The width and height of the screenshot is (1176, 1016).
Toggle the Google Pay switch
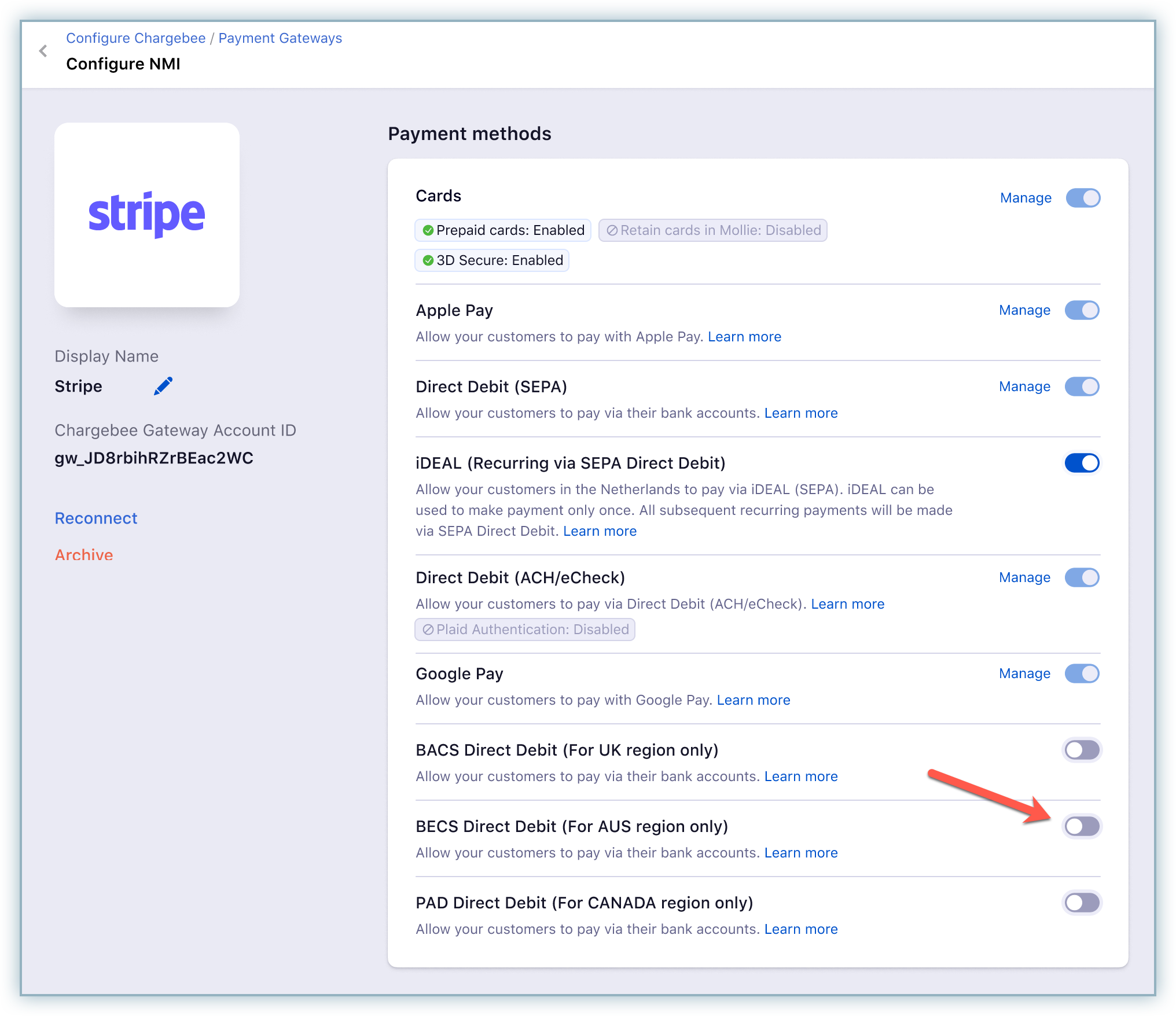pos(1082,673)
